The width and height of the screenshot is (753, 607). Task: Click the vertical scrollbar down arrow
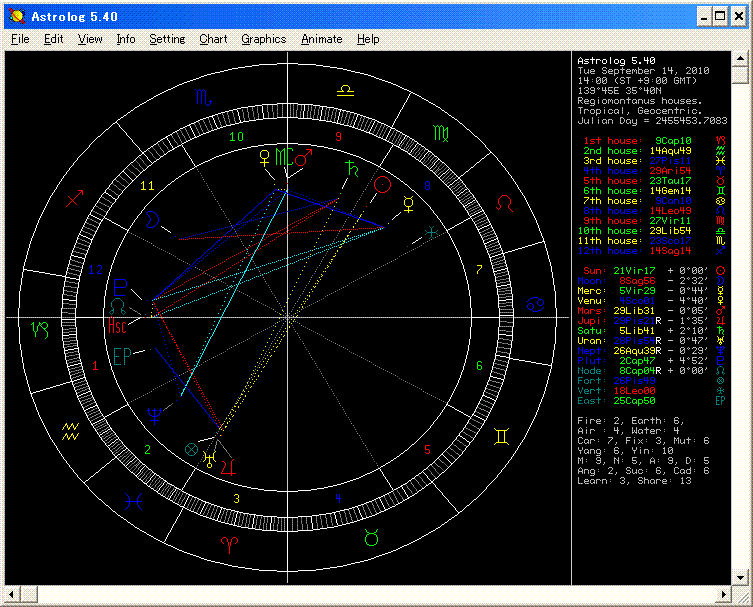[739, 577]
